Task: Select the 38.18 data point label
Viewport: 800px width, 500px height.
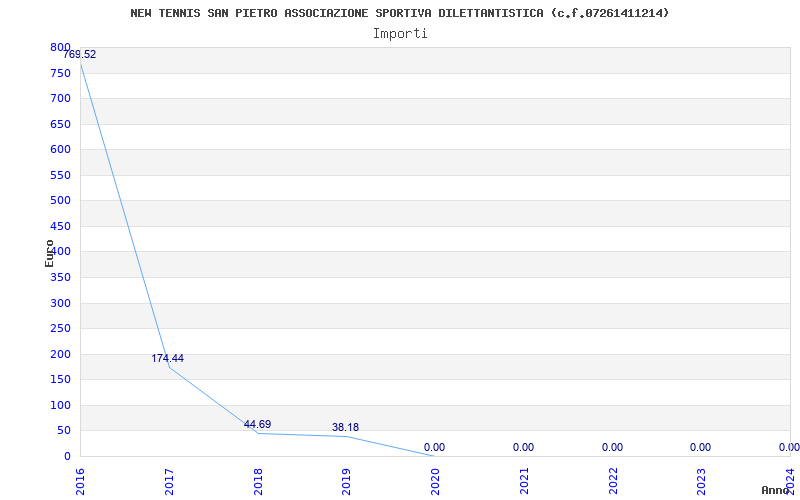Action: tap(345, 428)
